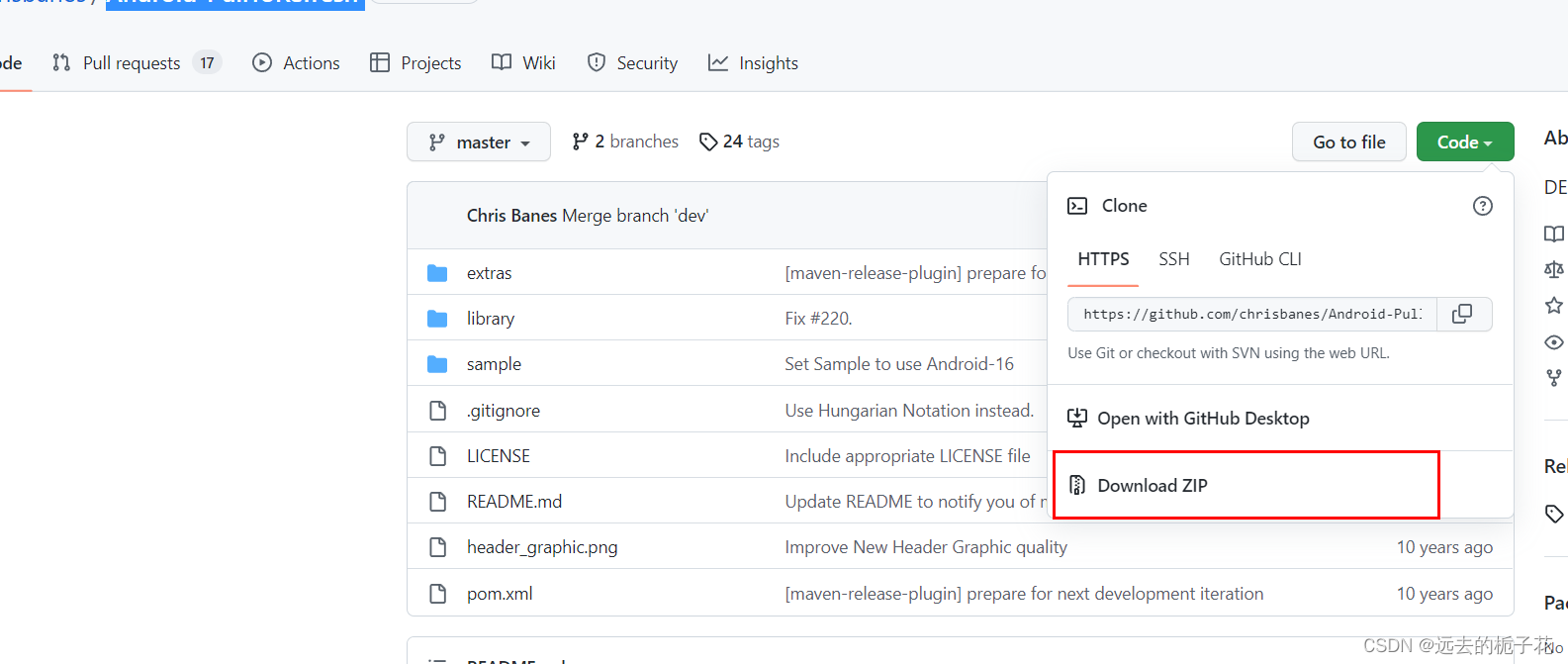Click the zip file icon in Download ZIP

pyautogui.click(x=1077, y=485)
